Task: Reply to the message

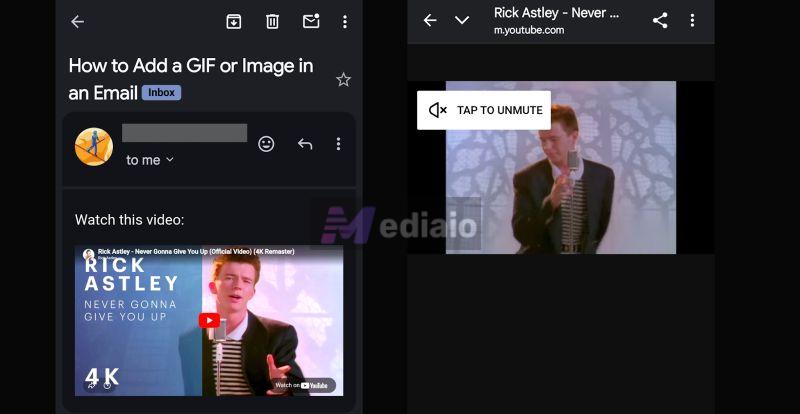Action: coord(305,144)
